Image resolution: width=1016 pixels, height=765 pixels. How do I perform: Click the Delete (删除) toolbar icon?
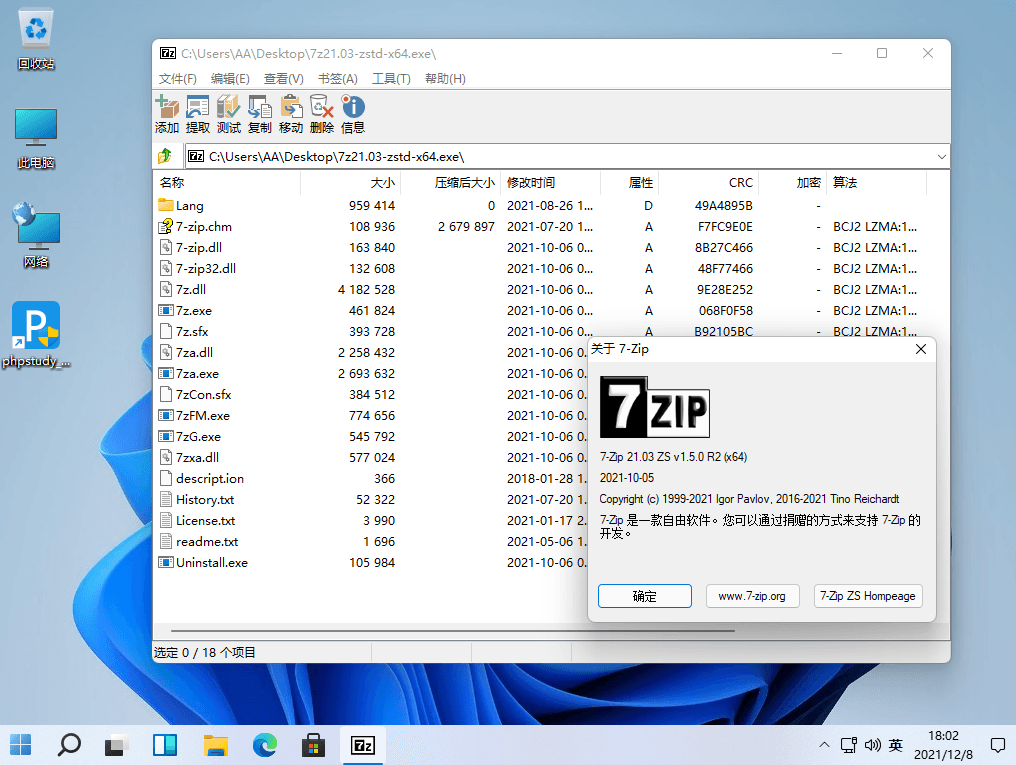322,114
